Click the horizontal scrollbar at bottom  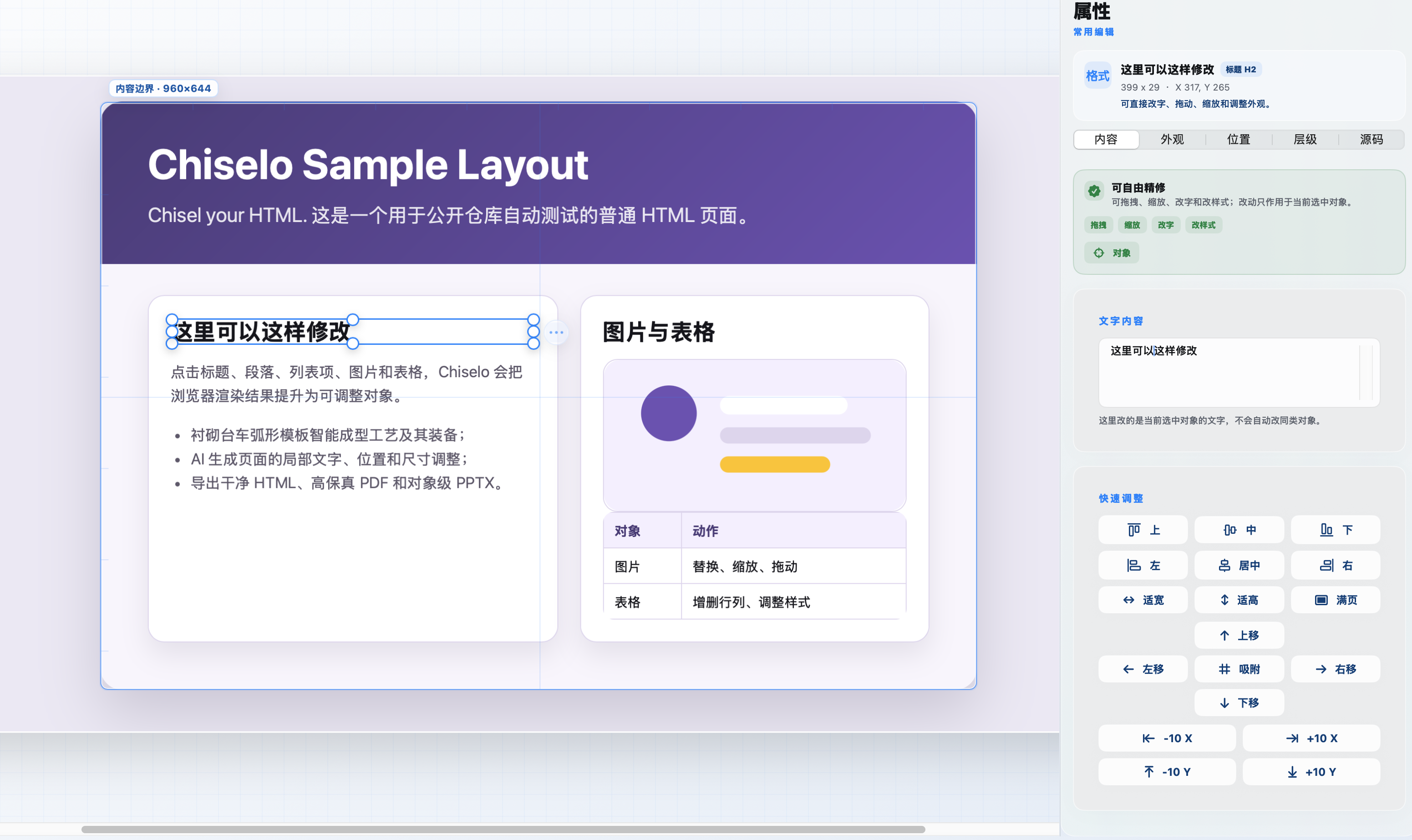click(x=503, y=829)
